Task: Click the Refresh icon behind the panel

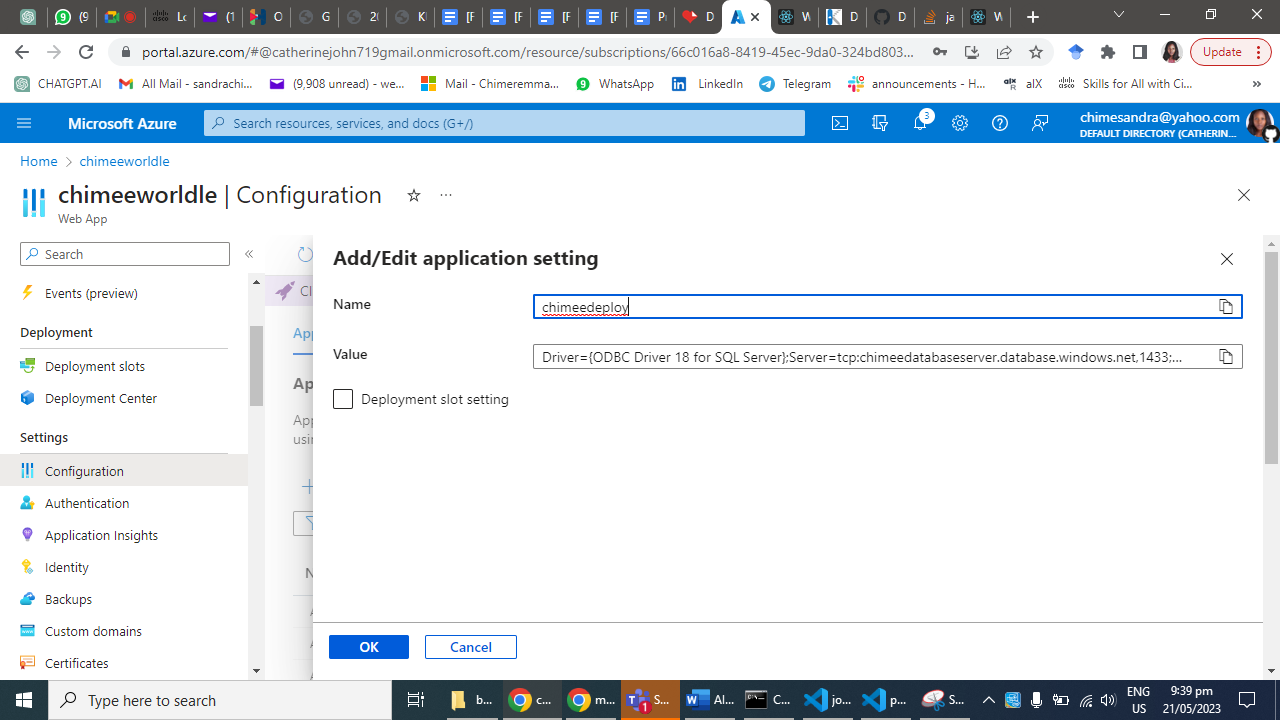Action: 305,255
